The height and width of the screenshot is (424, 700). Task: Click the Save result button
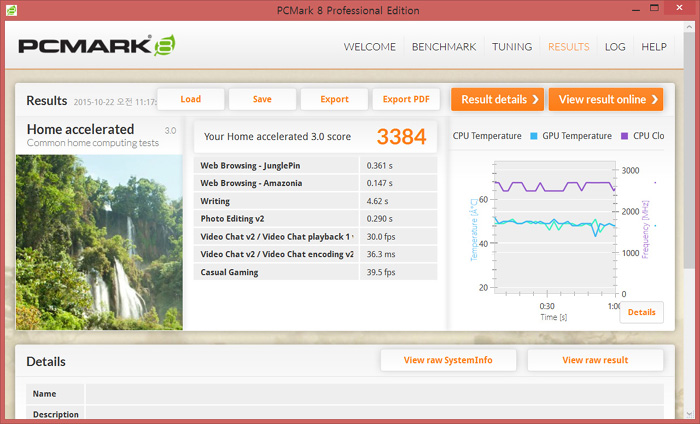262,99
